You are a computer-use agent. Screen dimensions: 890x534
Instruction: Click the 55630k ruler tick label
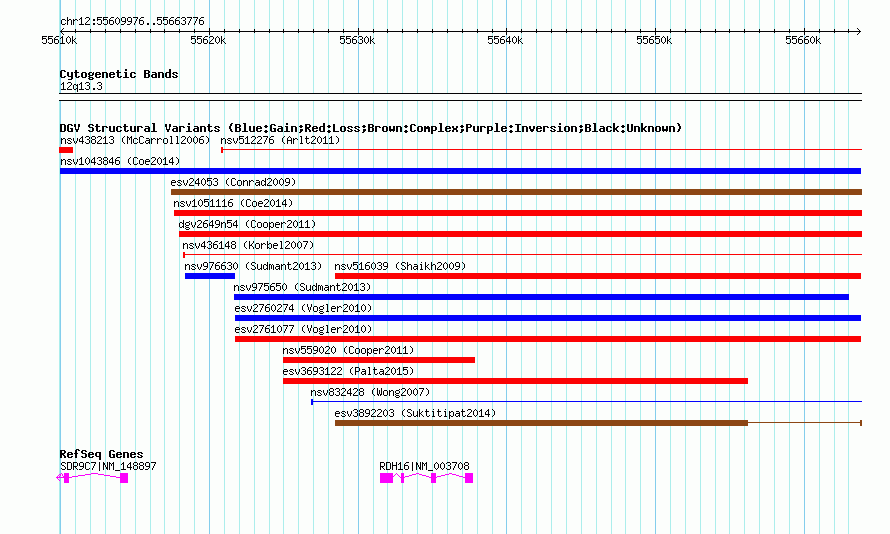(357, 40)
